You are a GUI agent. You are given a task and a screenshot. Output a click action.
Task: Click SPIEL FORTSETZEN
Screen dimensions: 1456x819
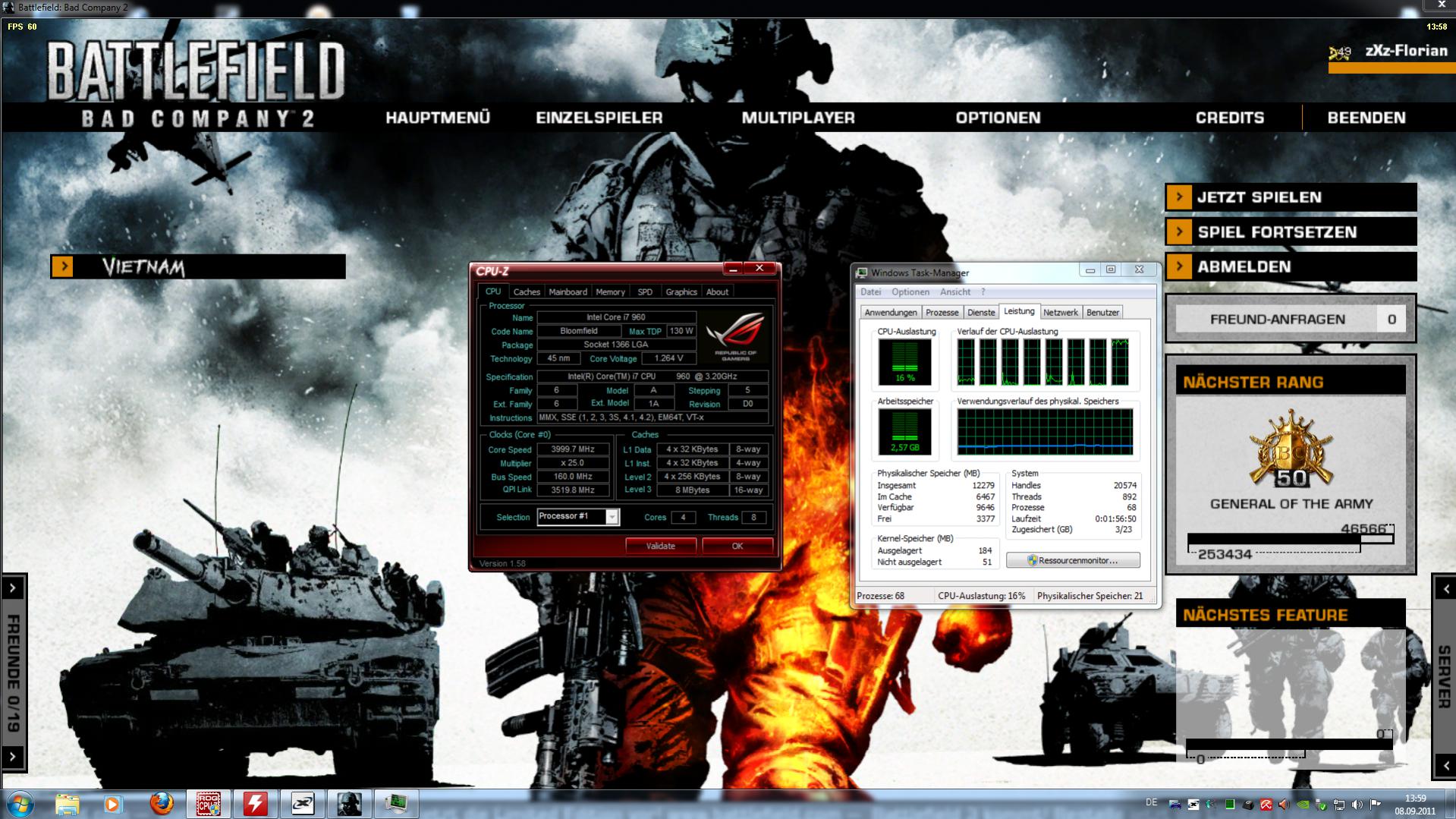1291,232
